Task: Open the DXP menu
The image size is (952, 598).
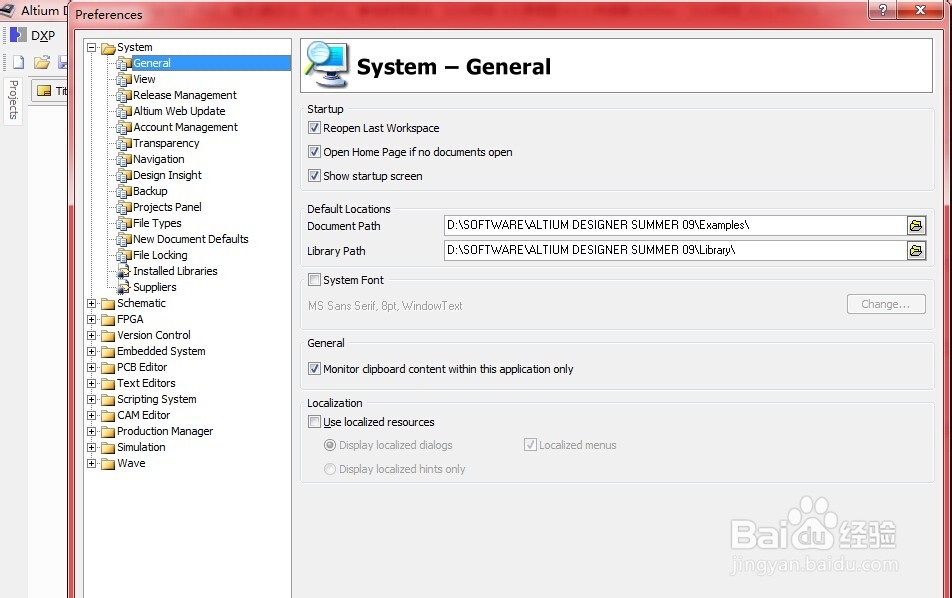Action: point(42,36)
